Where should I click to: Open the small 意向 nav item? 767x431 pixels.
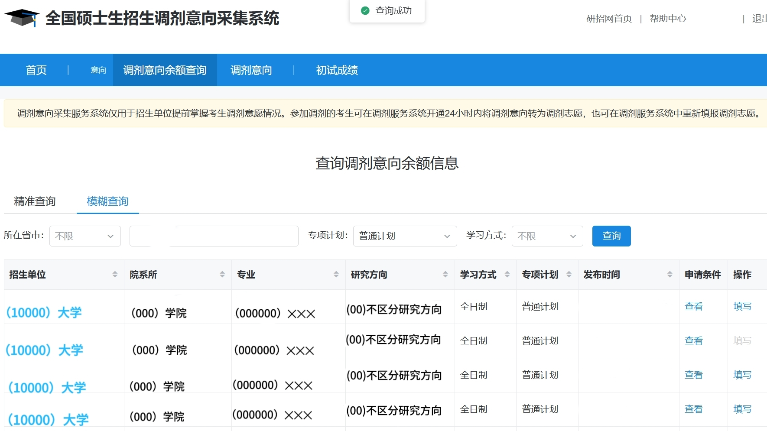[98, 70]
